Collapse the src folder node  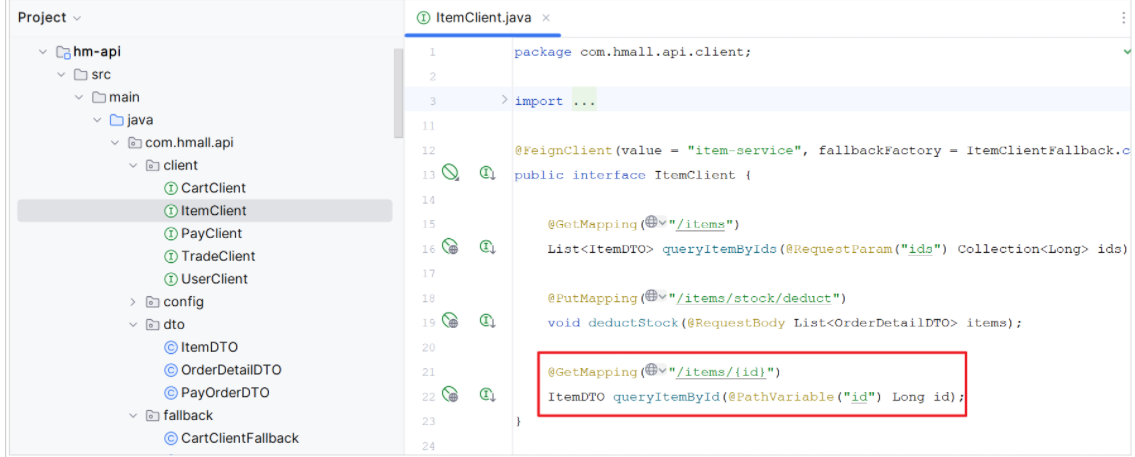61,75
